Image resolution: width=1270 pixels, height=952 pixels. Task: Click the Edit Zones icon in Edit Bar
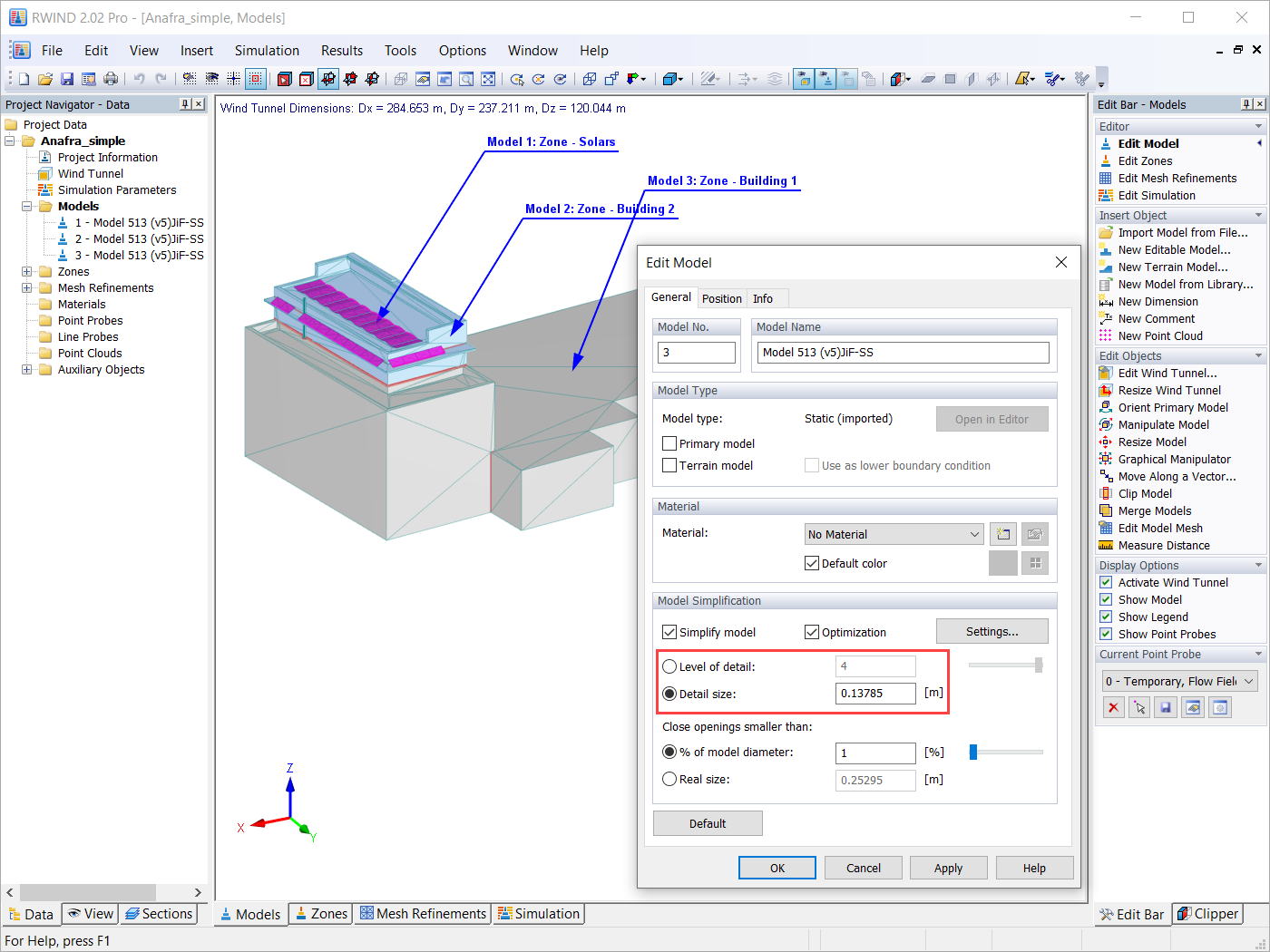1106,161
